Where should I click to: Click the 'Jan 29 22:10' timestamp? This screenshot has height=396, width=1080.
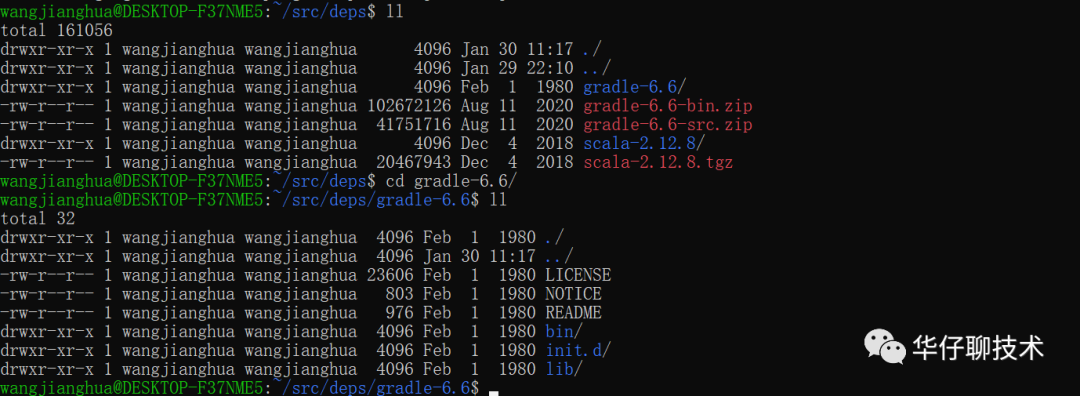[517, 68]
